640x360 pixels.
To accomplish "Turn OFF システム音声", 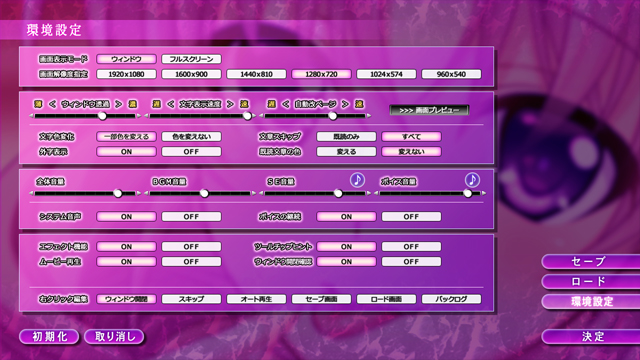I will [x=191, y=217].
